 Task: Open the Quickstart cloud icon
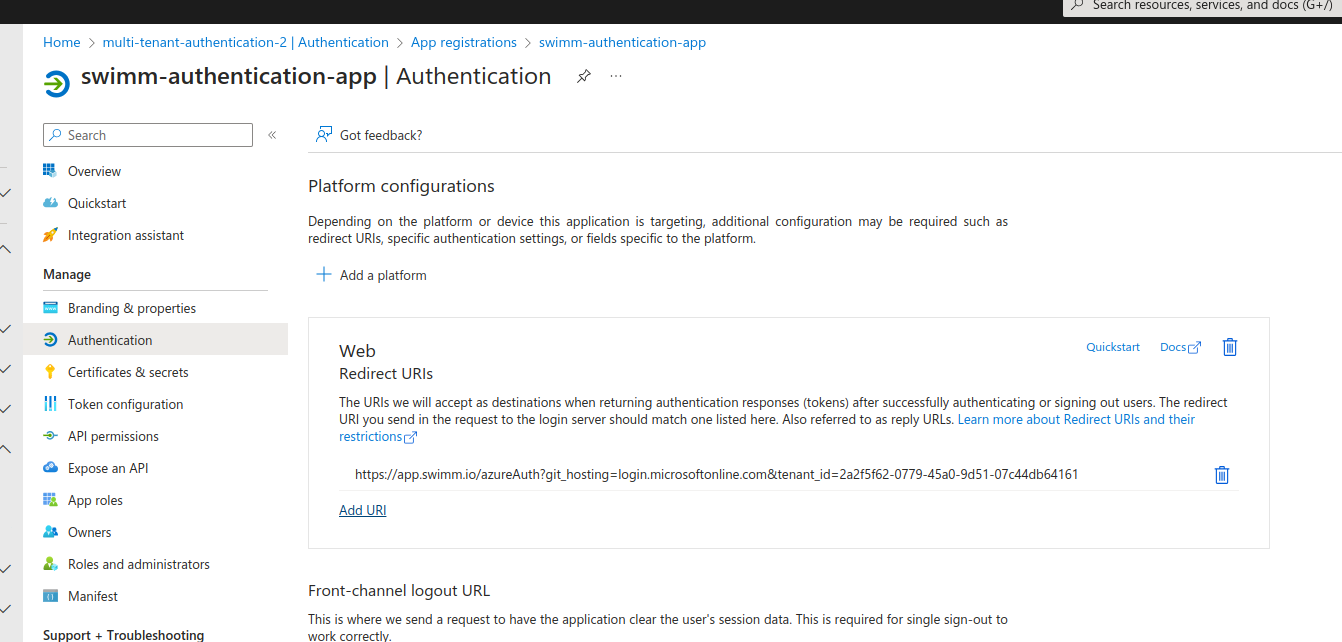[x=50, y=203]
